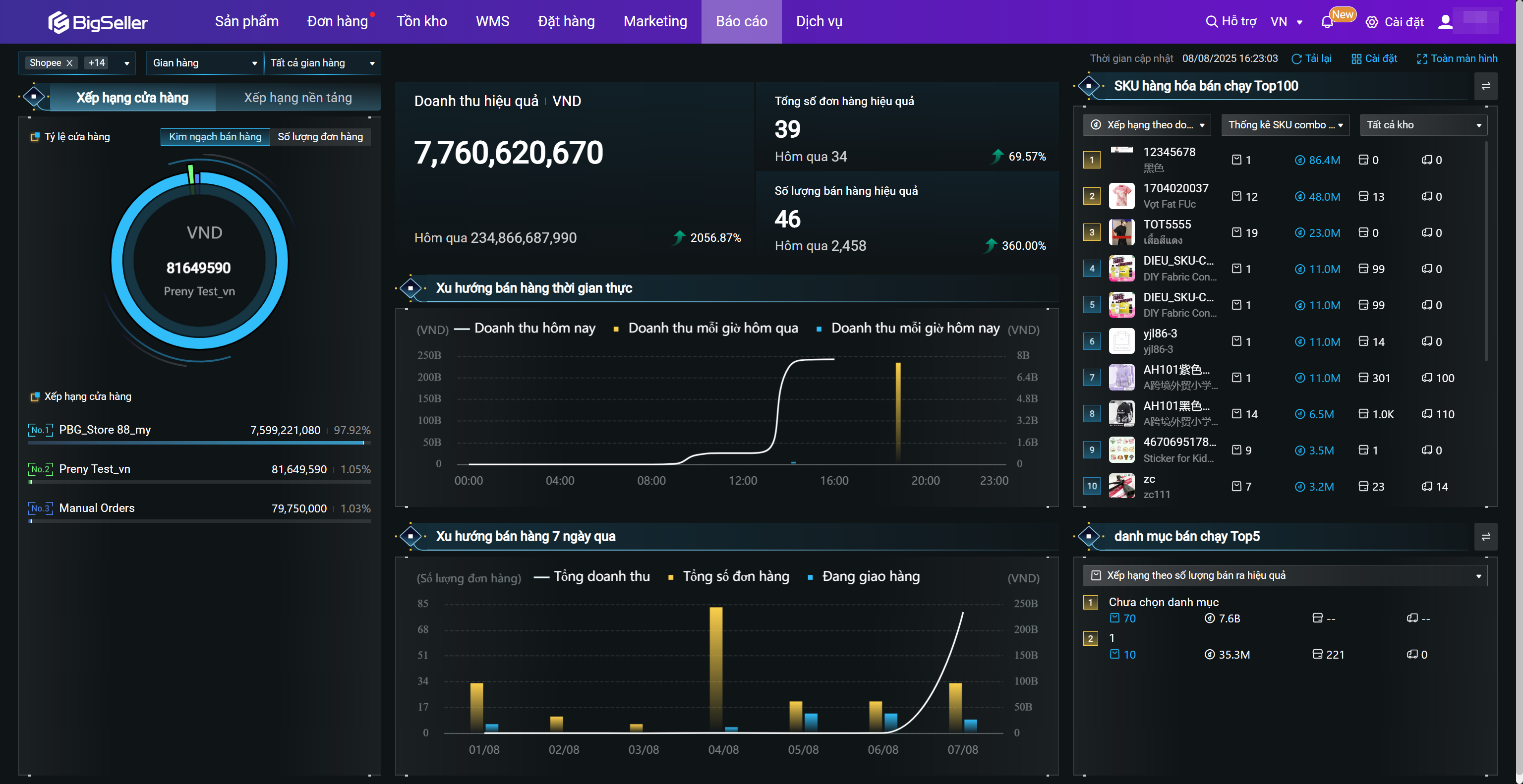Click the search icon beside Hỗ trợ
This screenshot has height=784, width=1523.
[1212, 22]
